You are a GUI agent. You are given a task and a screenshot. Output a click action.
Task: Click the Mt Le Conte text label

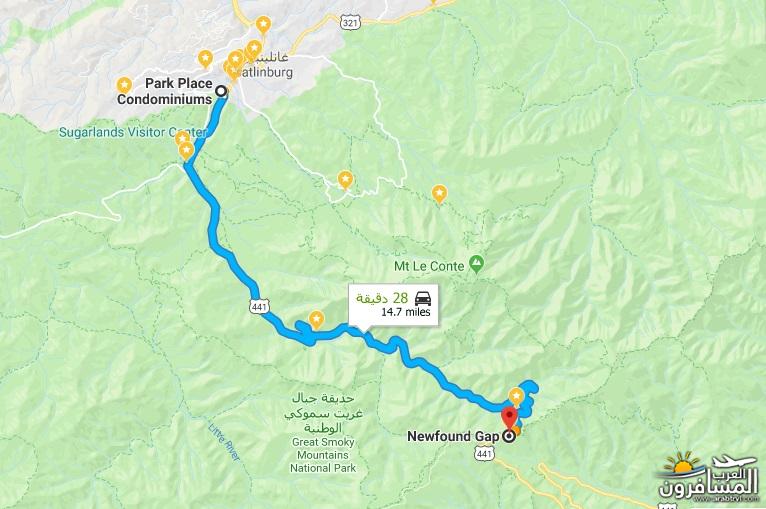click(429, 266)
